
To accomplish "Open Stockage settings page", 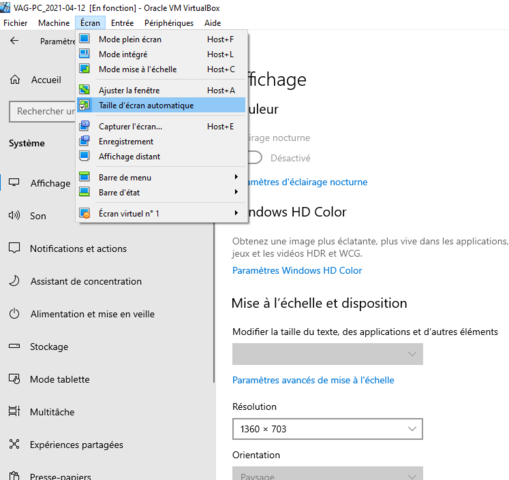I will [x=49, y=347].
